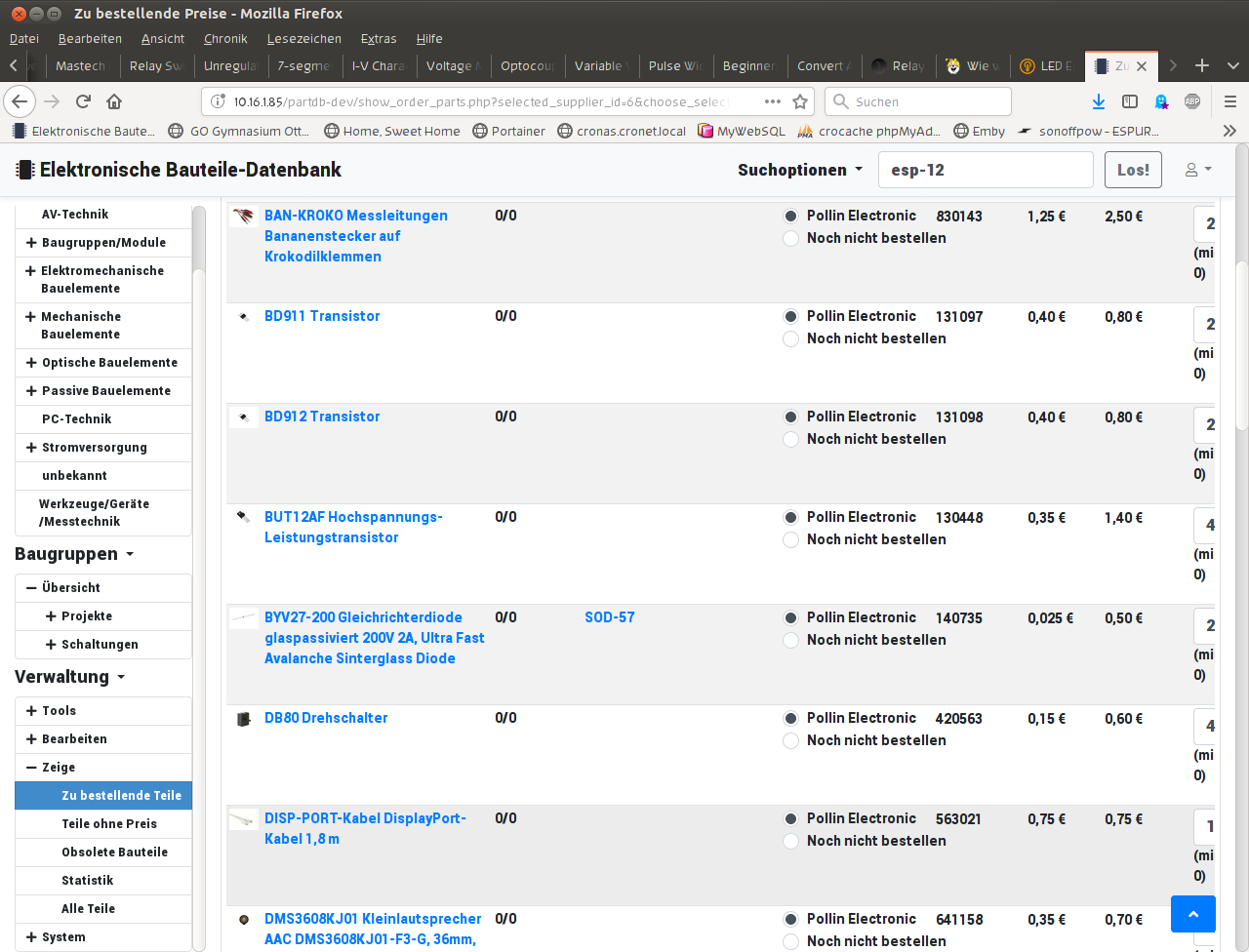Open the SOD-57 footprint link

coord(610,617)
